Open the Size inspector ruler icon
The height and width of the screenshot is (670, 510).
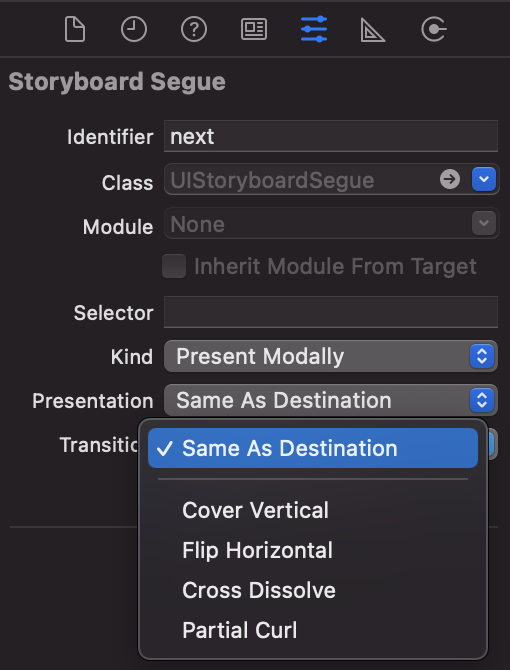pyautogui.click(x=372, y=30)
